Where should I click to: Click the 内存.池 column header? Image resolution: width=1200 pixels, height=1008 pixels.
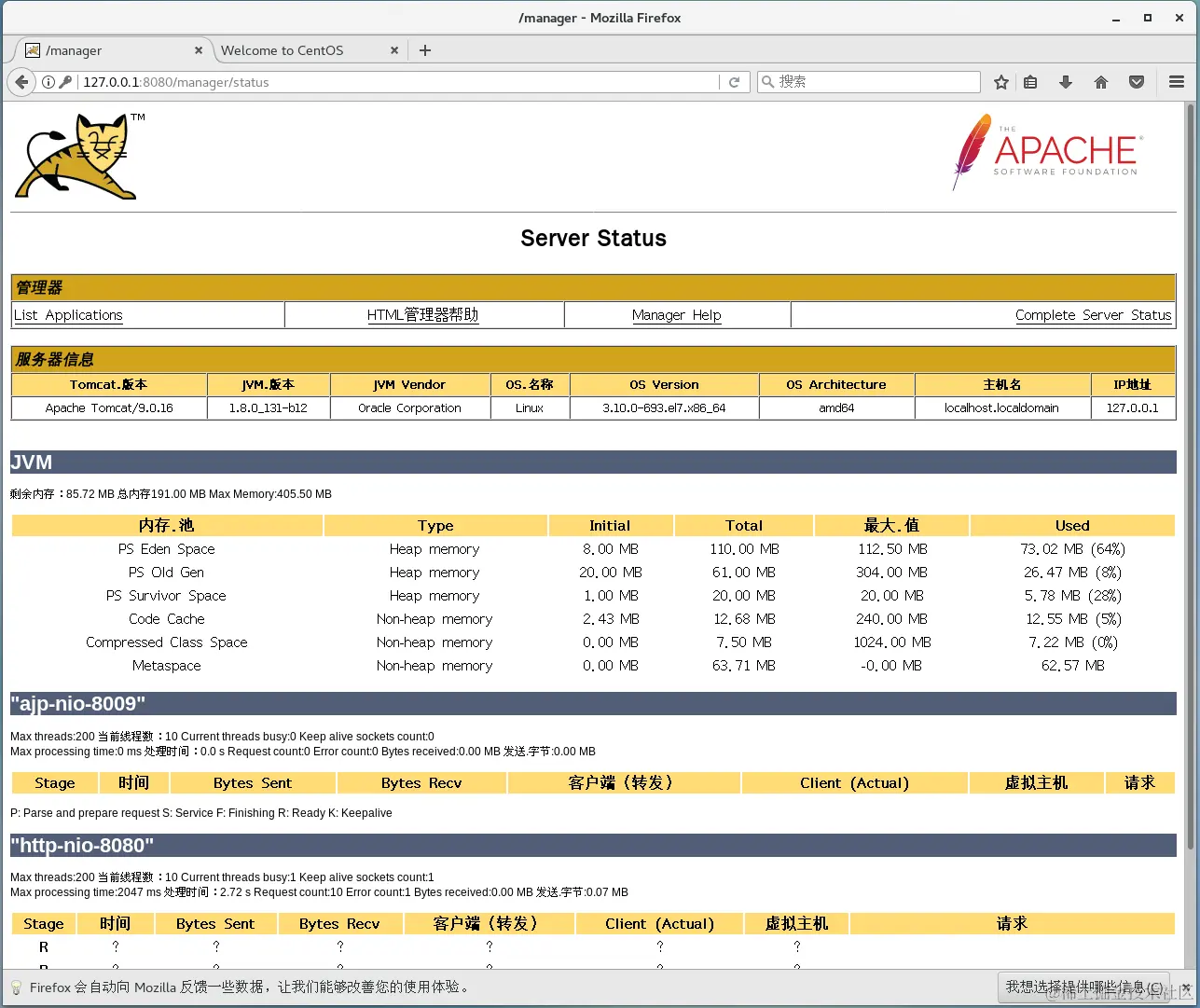(x=167, y=526)
